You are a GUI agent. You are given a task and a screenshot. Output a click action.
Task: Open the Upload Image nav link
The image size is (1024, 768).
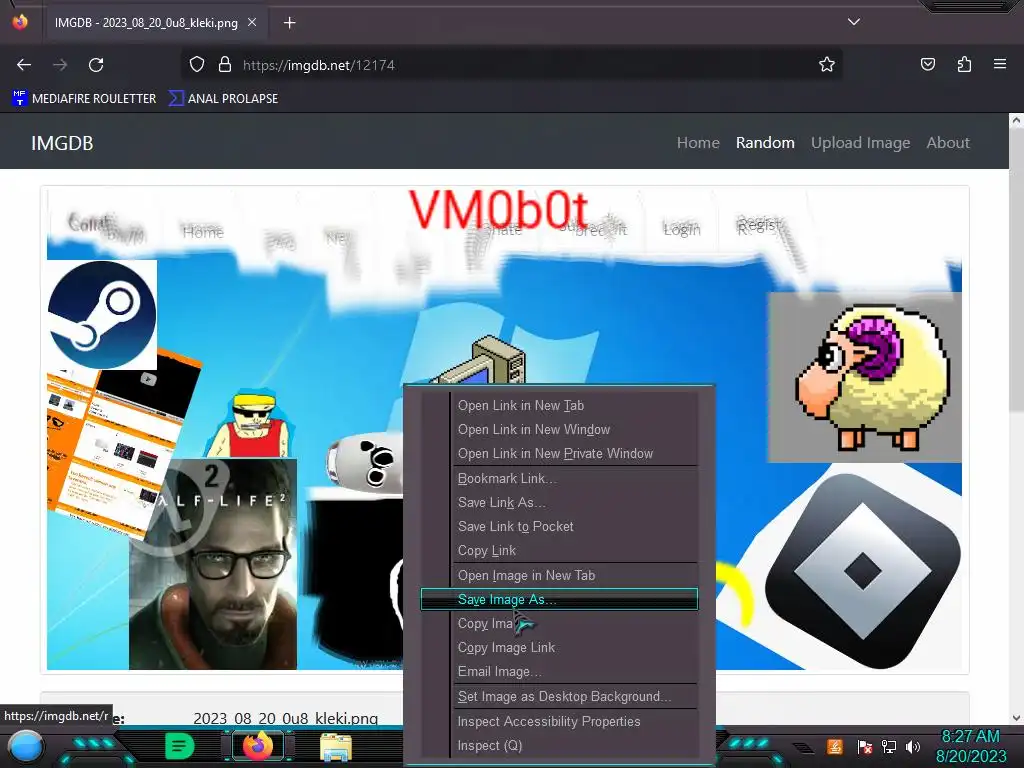tap(860, 142)
